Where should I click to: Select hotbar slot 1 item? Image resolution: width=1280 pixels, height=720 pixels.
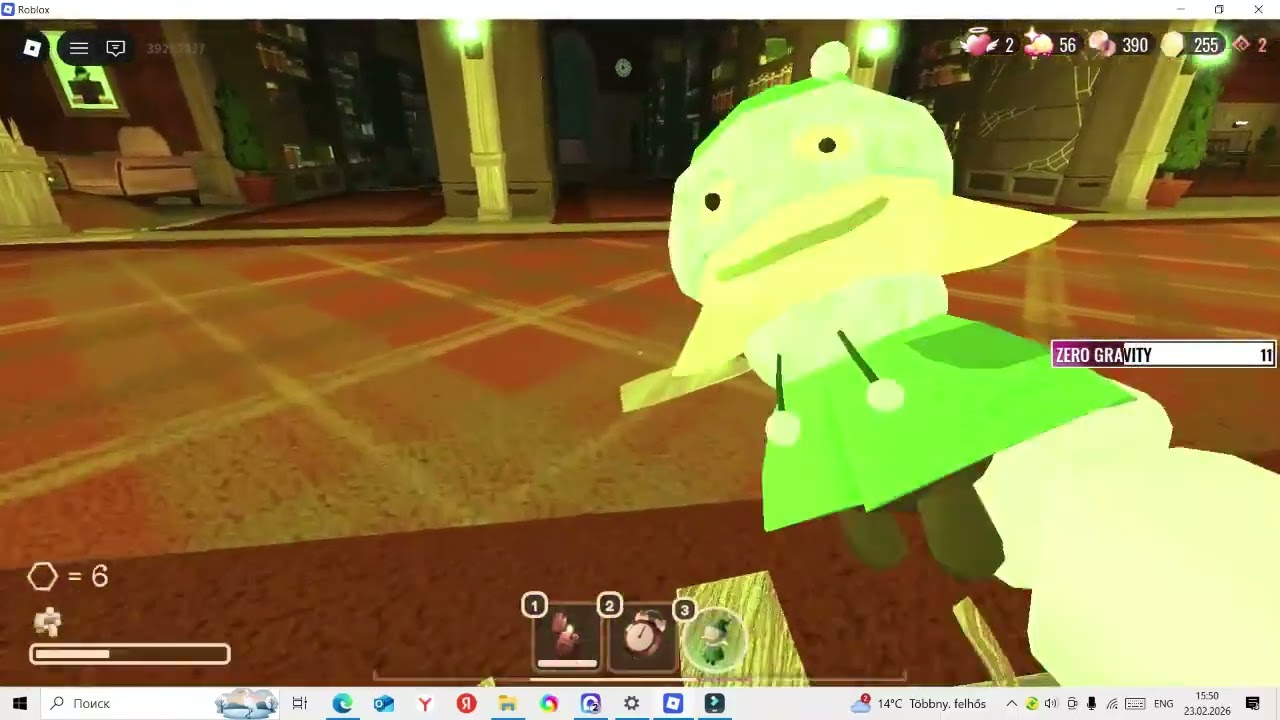tap(568, 637)
